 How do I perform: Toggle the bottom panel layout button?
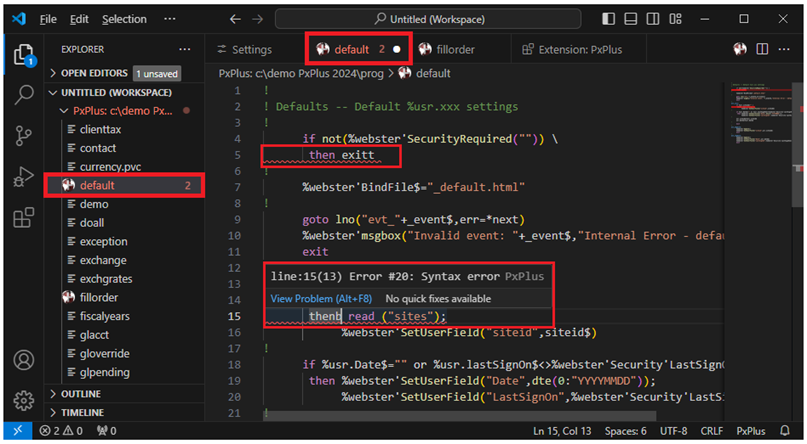pos(632,19)
